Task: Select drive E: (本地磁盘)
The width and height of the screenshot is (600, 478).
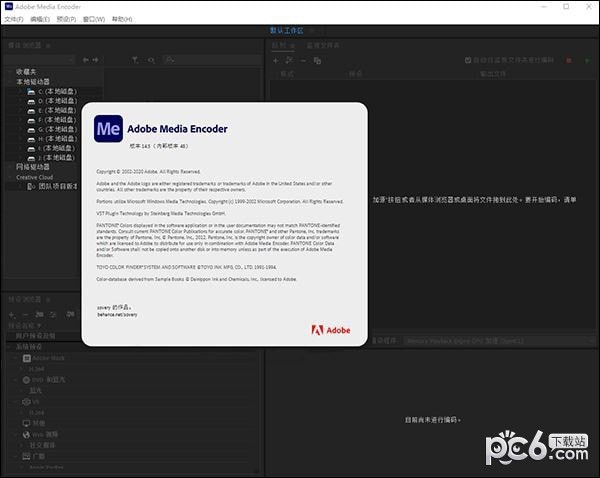Action: (x=57, y=111)
